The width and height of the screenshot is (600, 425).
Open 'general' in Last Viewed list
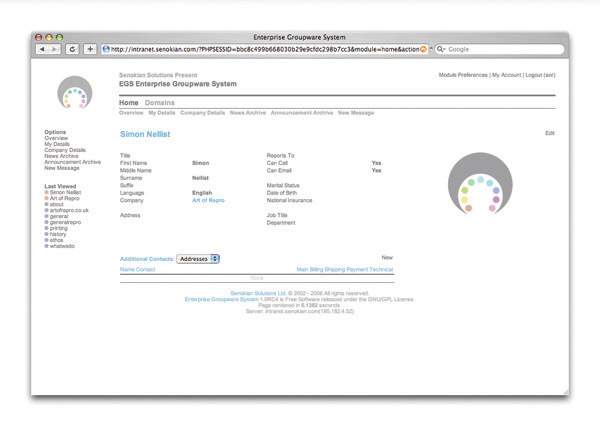click(59, 216)
